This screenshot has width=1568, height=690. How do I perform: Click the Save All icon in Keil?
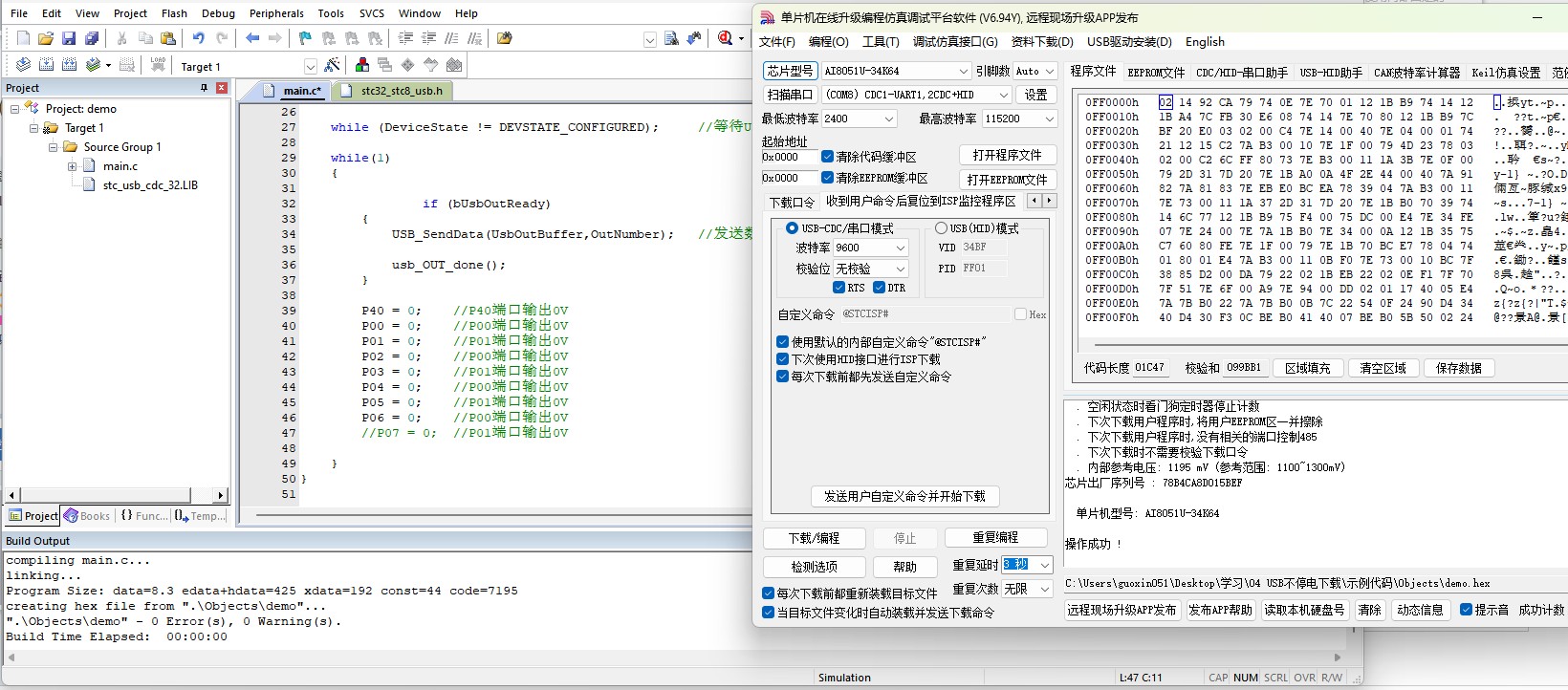[92, 38]
